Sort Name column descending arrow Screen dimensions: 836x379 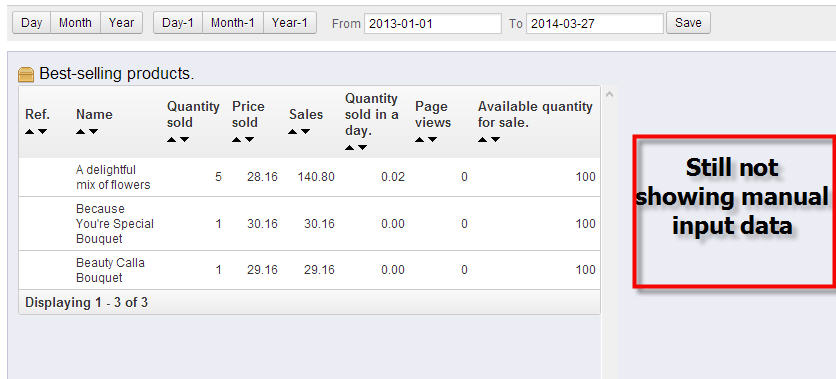point(93,132)
